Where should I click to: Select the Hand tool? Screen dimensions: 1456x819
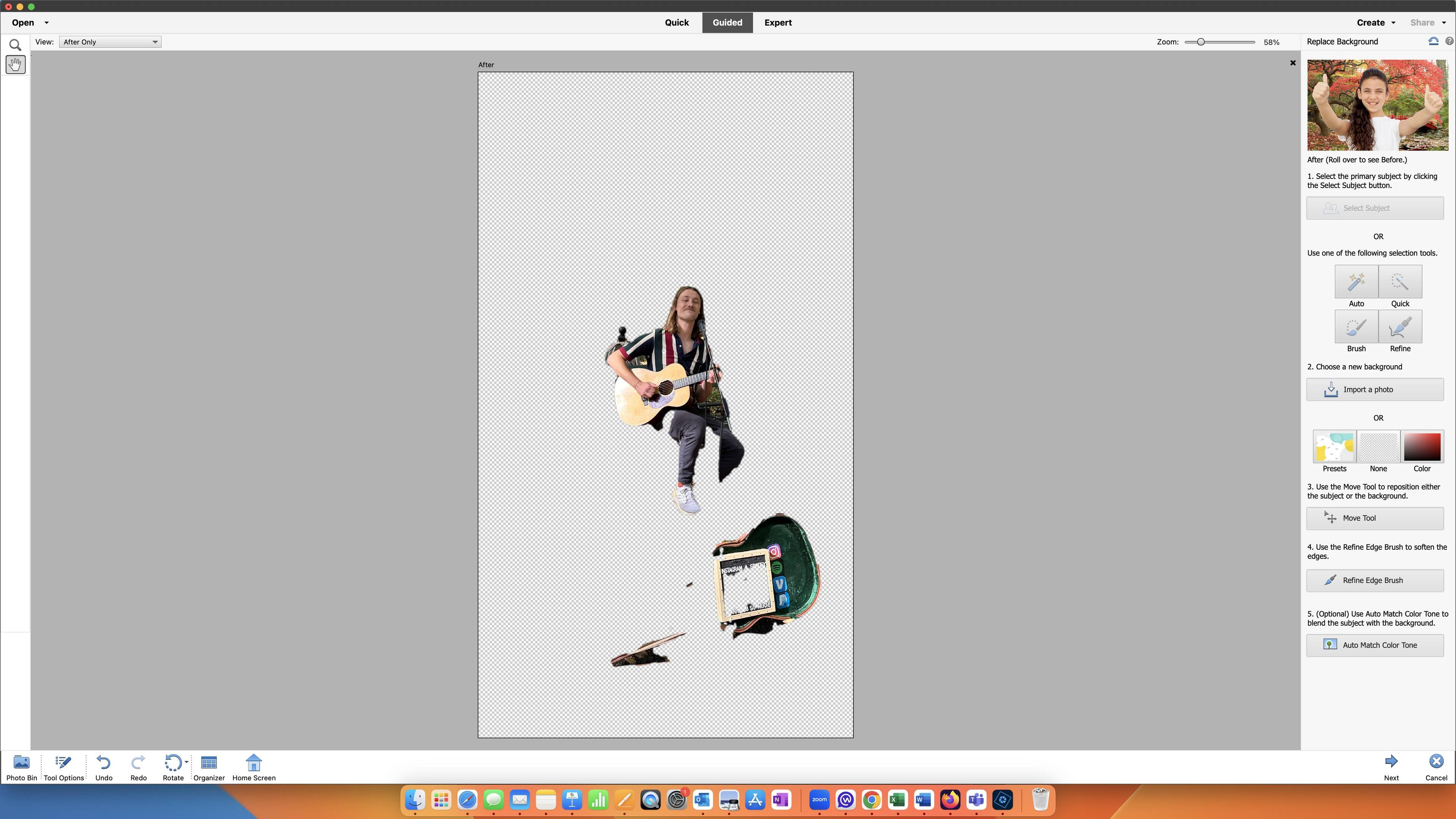tap(15, 64)
